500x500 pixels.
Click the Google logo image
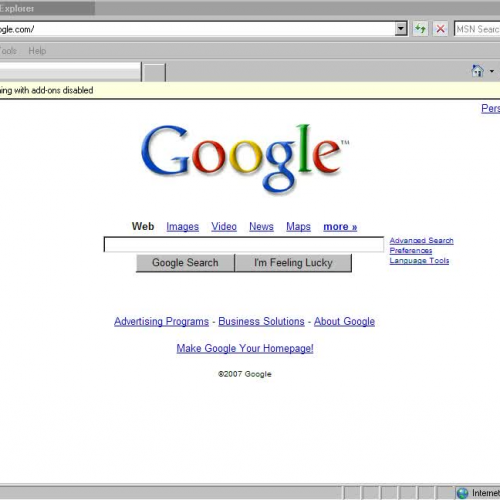(245, 159)
